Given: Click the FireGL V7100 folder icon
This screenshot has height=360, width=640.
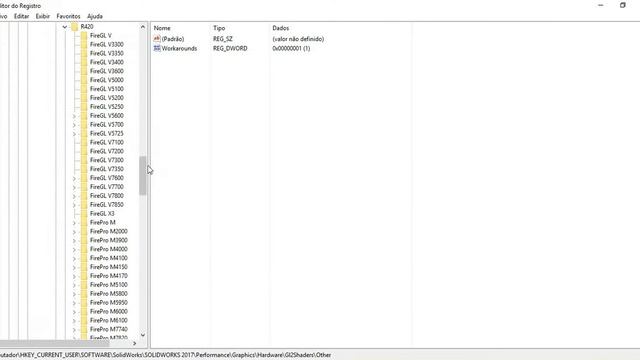Looking at the screenshot, I should click(84, 142).
